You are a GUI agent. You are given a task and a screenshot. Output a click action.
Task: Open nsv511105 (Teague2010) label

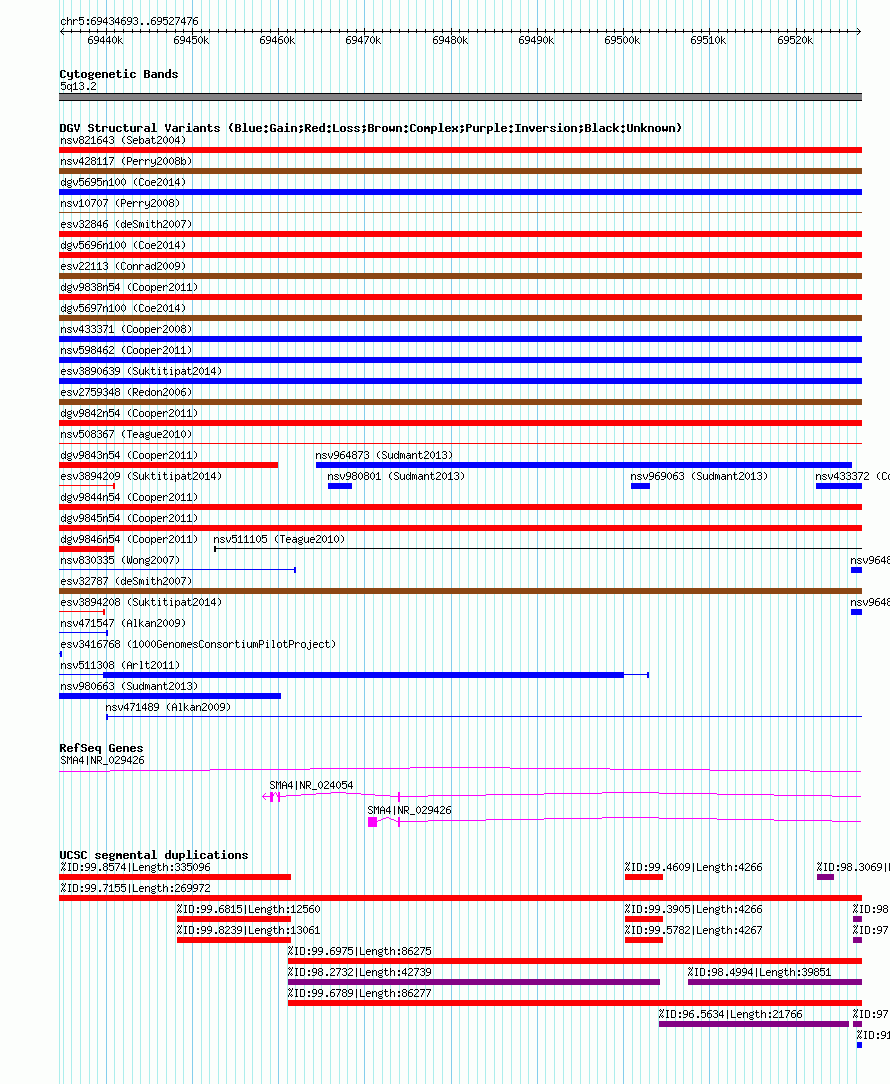[x=279, y=539]
